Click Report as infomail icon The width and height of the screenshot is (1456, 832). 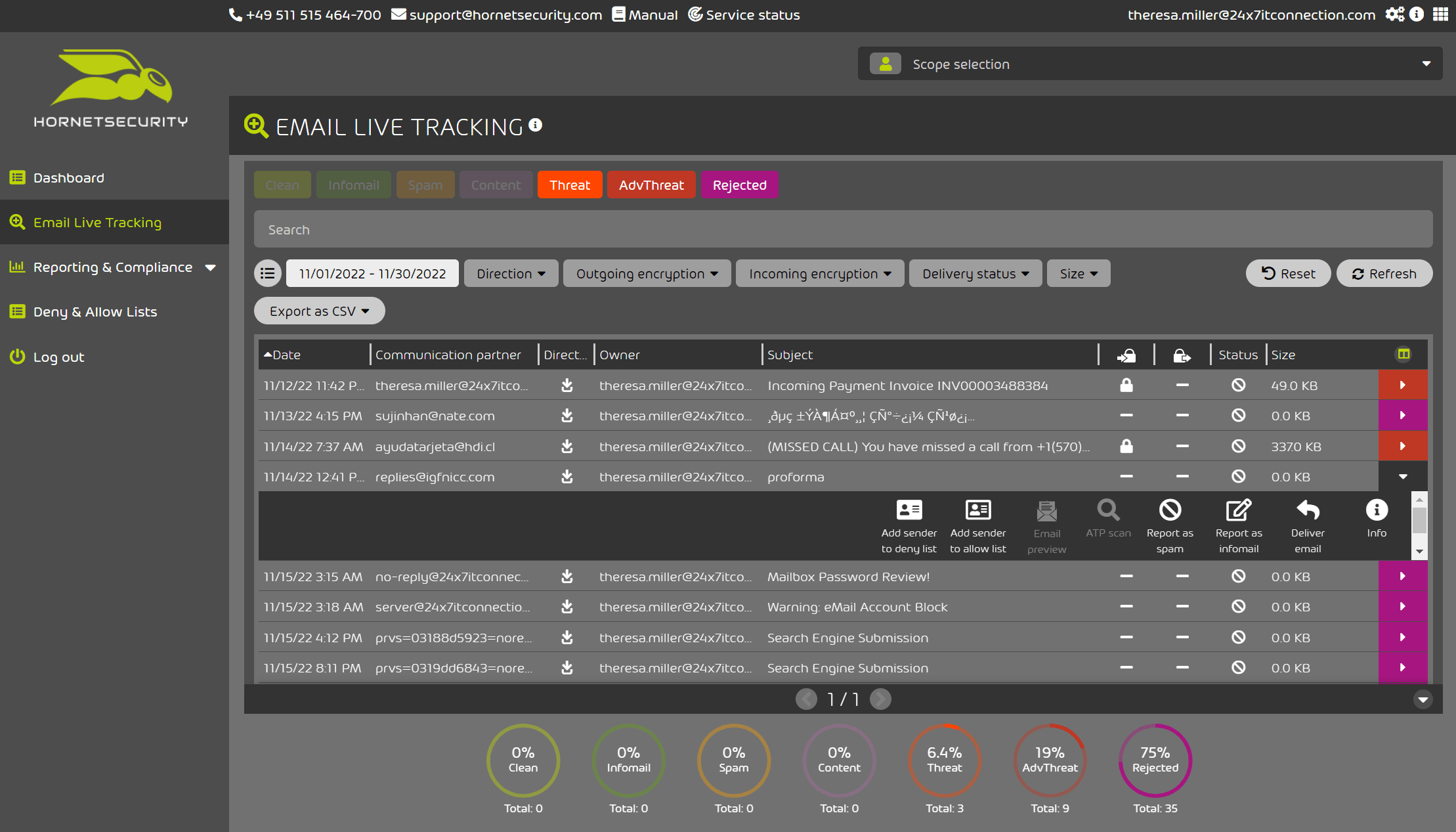1239,510
